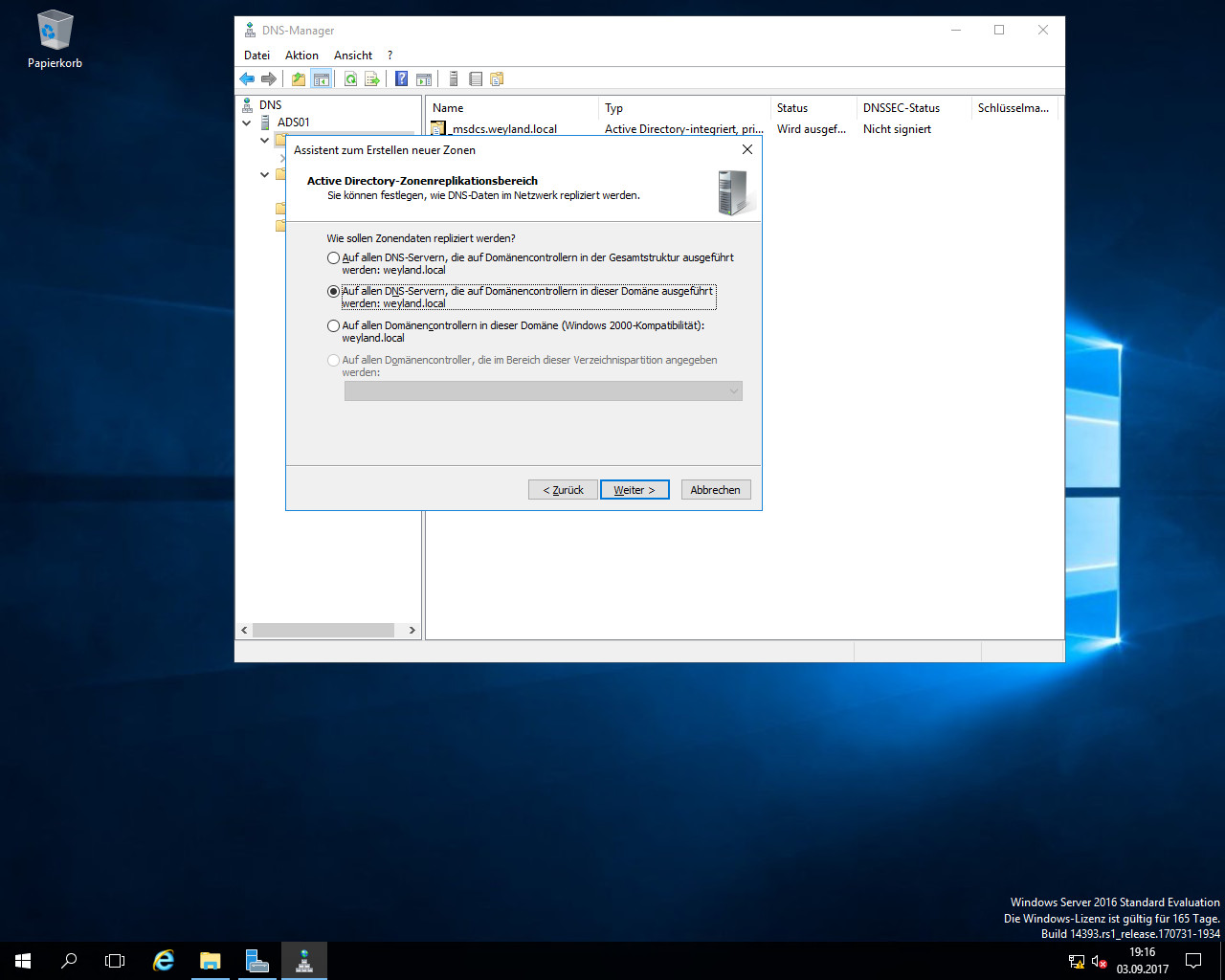The height and width of the screenshot is (980, 1225).
Task: Click the Back arrow in DNS-Manager toolbar
Action: [x=247, y=79]
